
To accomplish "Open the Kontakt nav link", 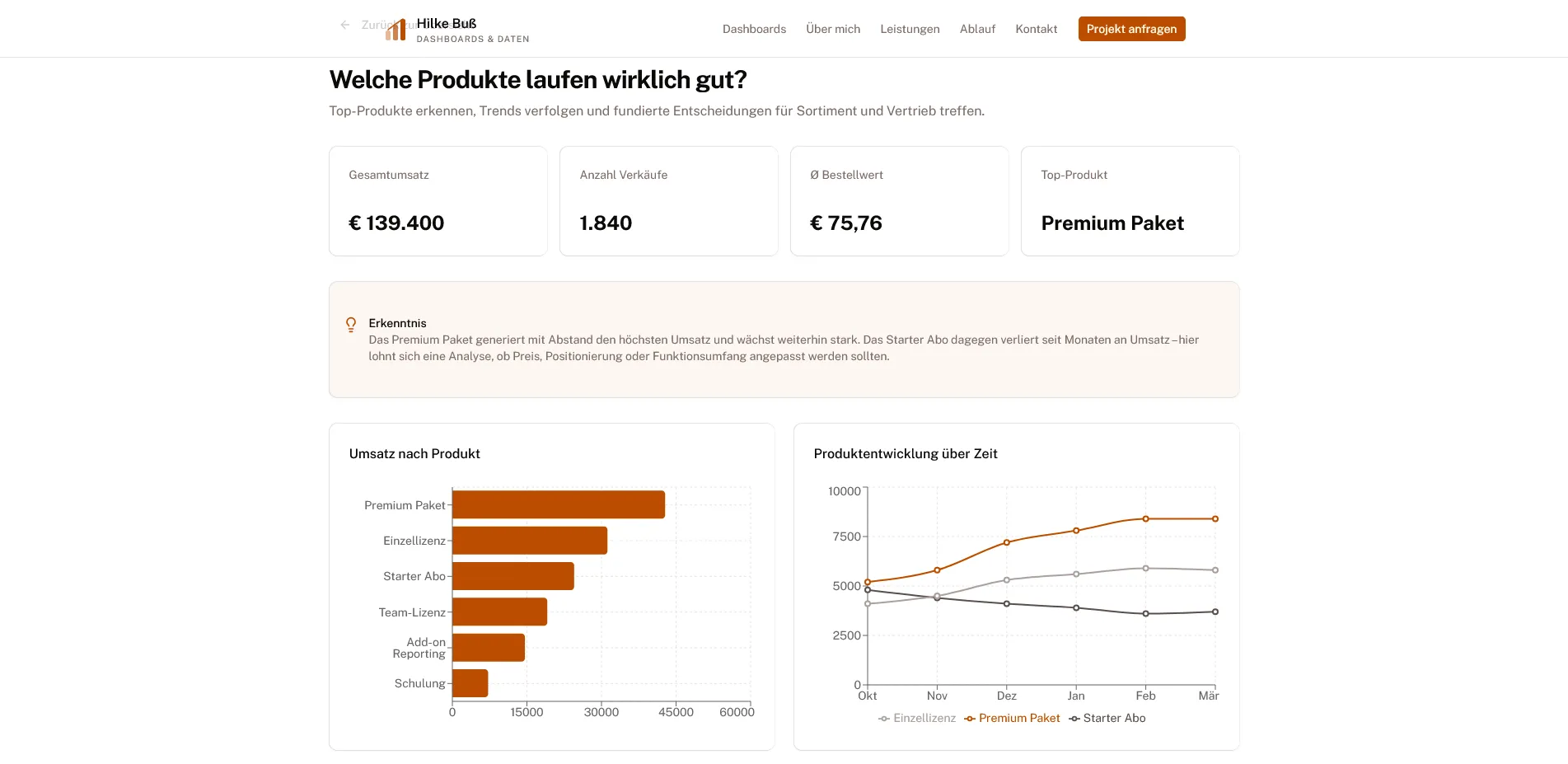I will (x=1036, y=29).
